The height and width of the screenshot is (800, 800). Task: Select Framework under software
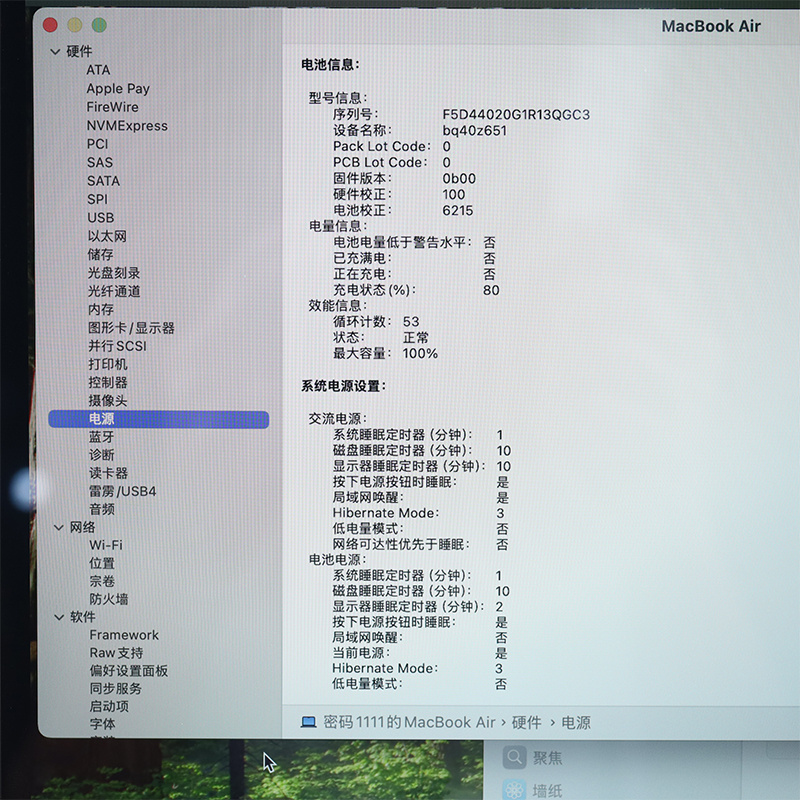click(x=124, y=635)
